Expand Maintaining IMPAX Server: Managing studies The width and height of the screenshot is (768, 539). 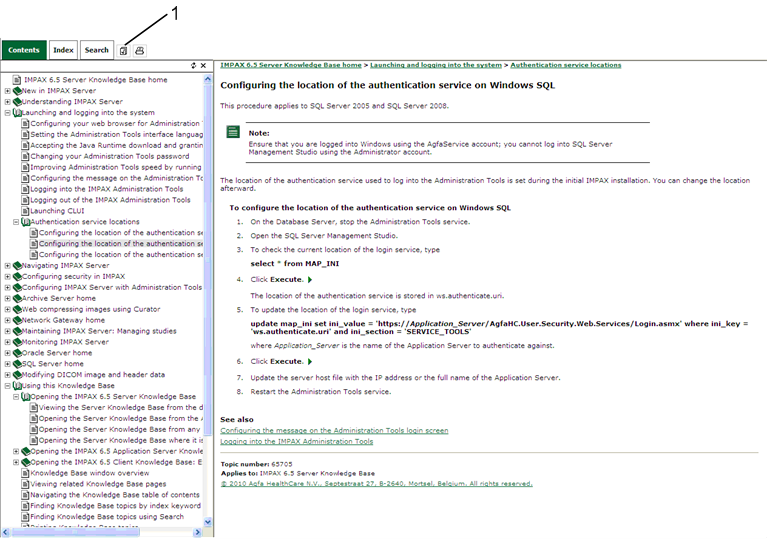(x=7, y=331)
